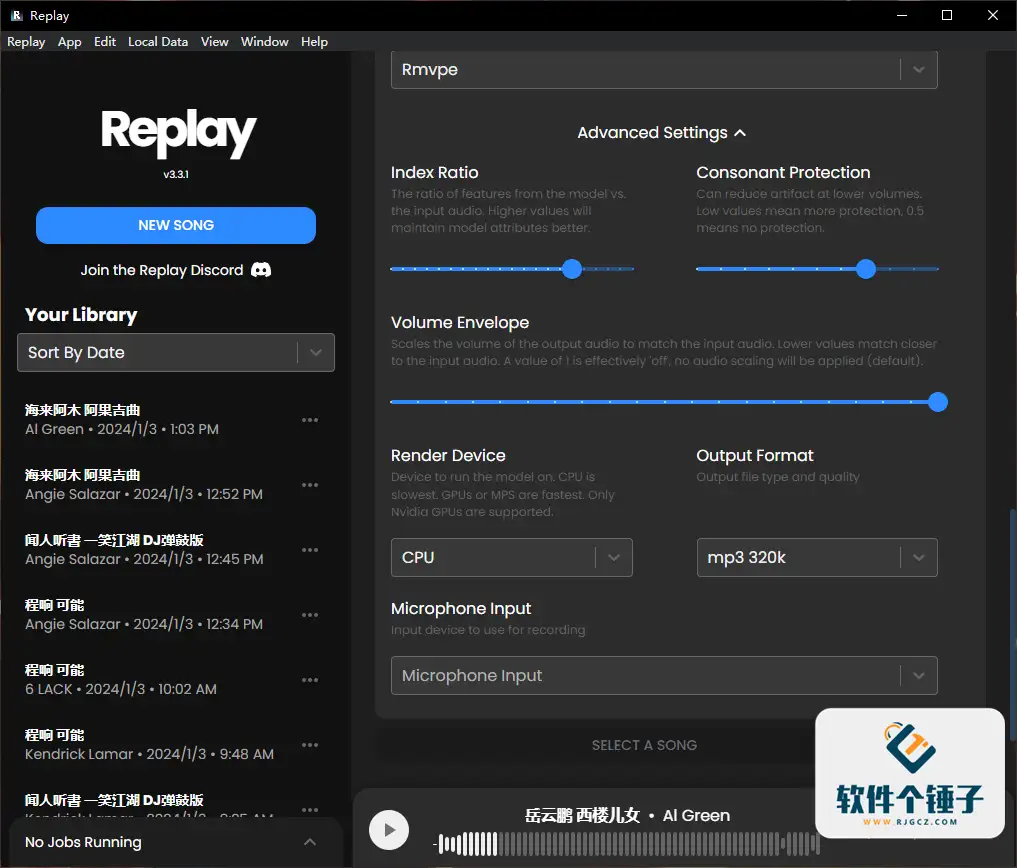The image size is (1017, 868).
Task: Click the settings panel vertical scrollbar
Action: point(1012,623)
